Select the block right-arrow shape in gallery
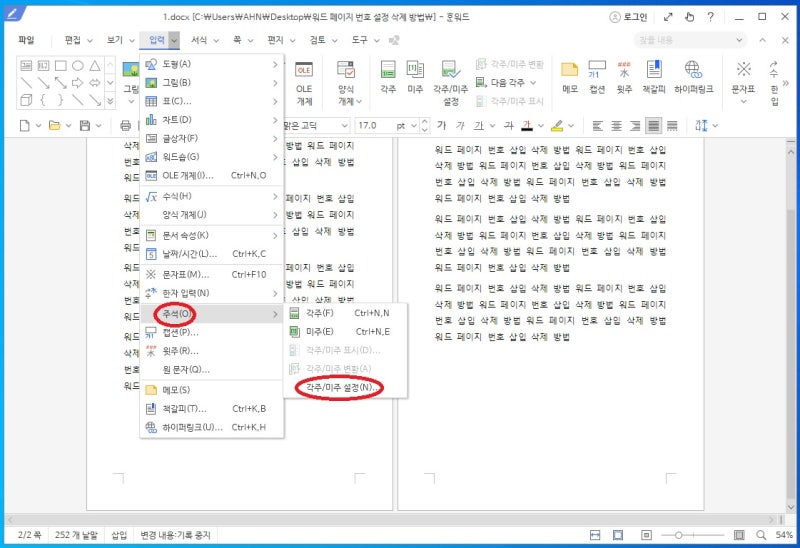Viewport: 800px width, 548px height. click(78, 83)
